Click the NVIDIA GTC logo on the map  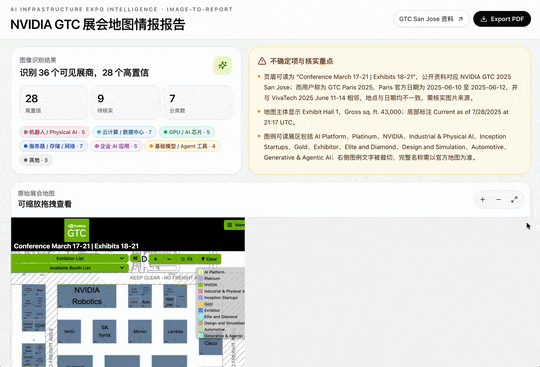point(76,230)
